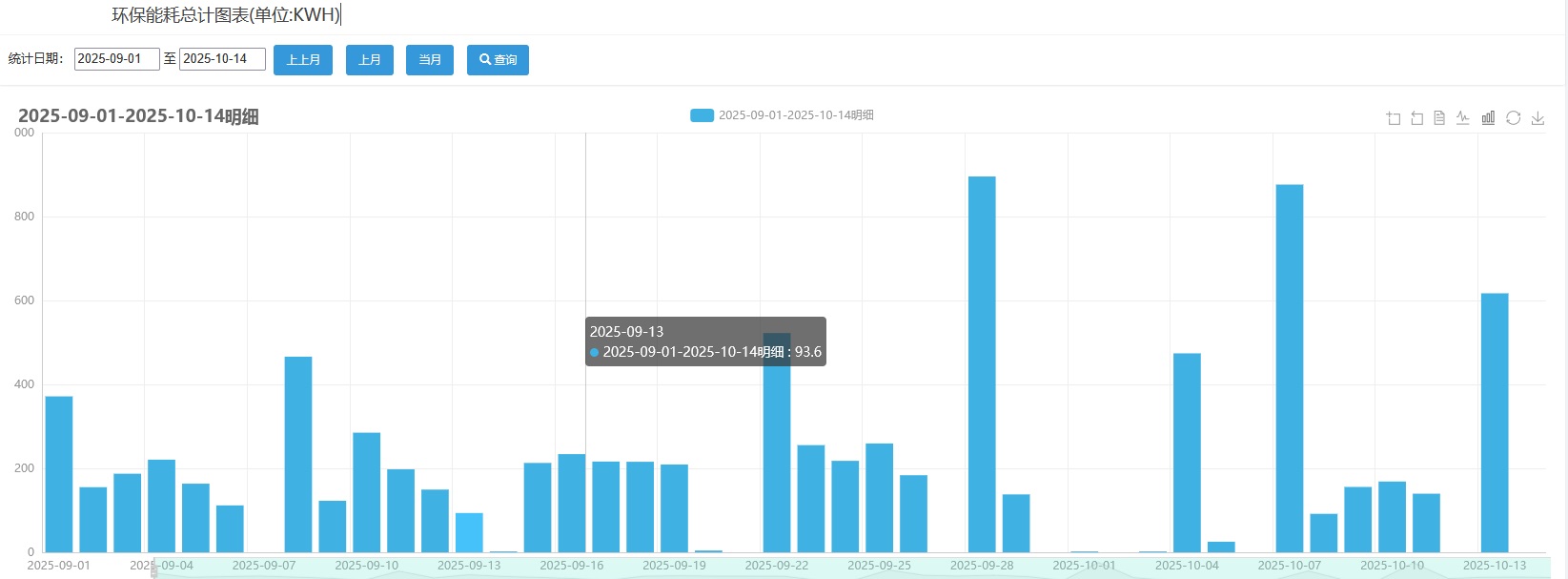The width and height of the screenshot is (1568, 579).
Task: Click the highlighted 2025-09-13 bar
Action: (x=469, y=532)
